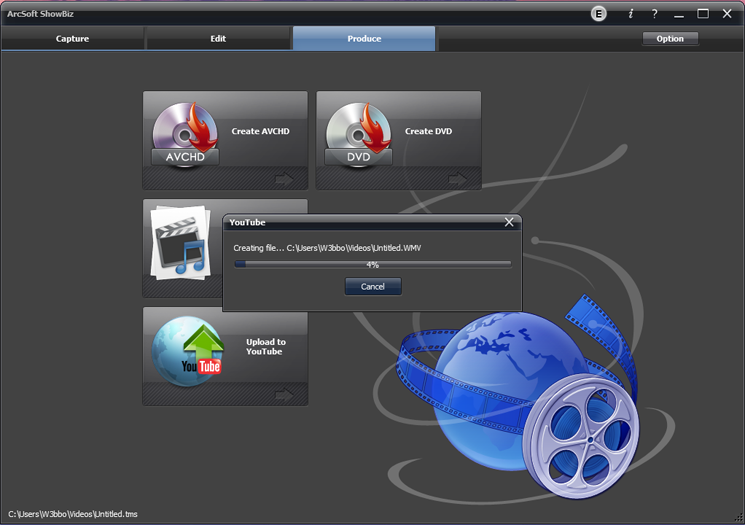Click the DVD disc burn icon
Screen dimensions: 745x525
(359, 134)
